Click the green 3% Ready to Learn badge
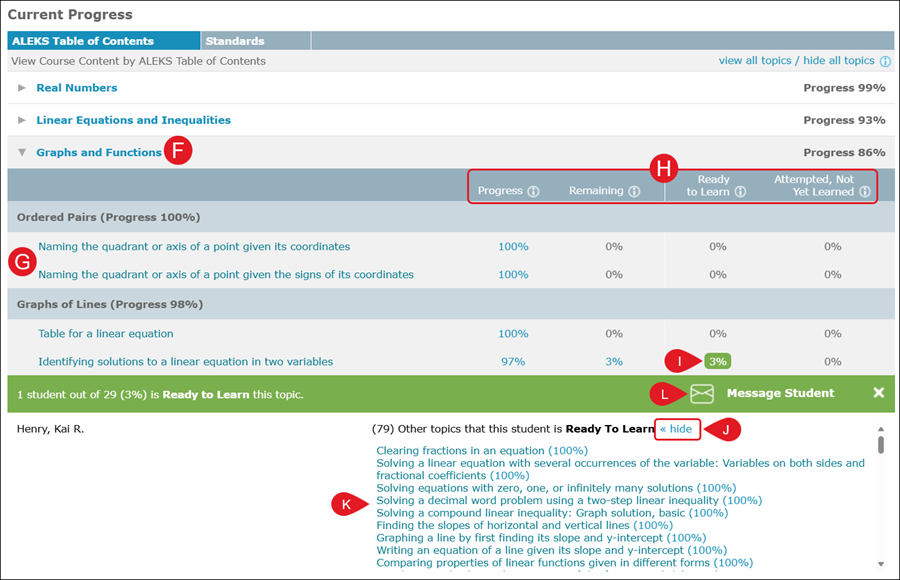 point(716,362)
